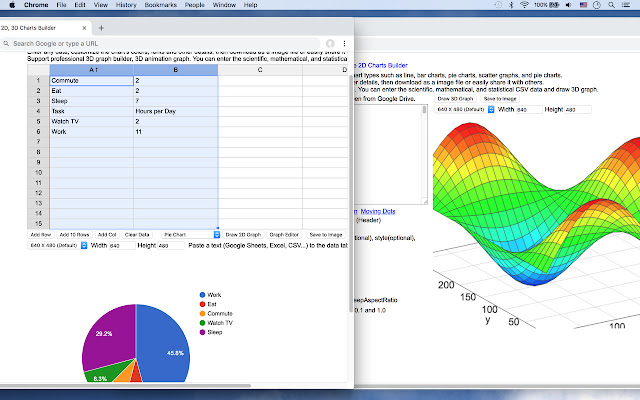Click the blue Work slice of pie

160,340
